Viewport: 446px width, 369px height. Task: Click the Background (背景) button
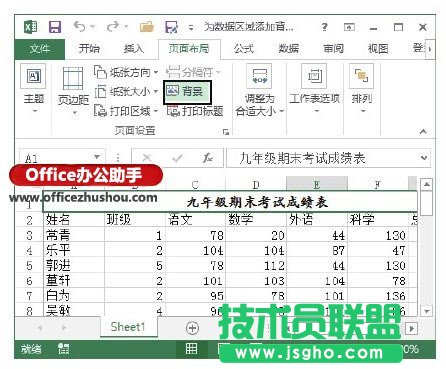click(187, 91)
